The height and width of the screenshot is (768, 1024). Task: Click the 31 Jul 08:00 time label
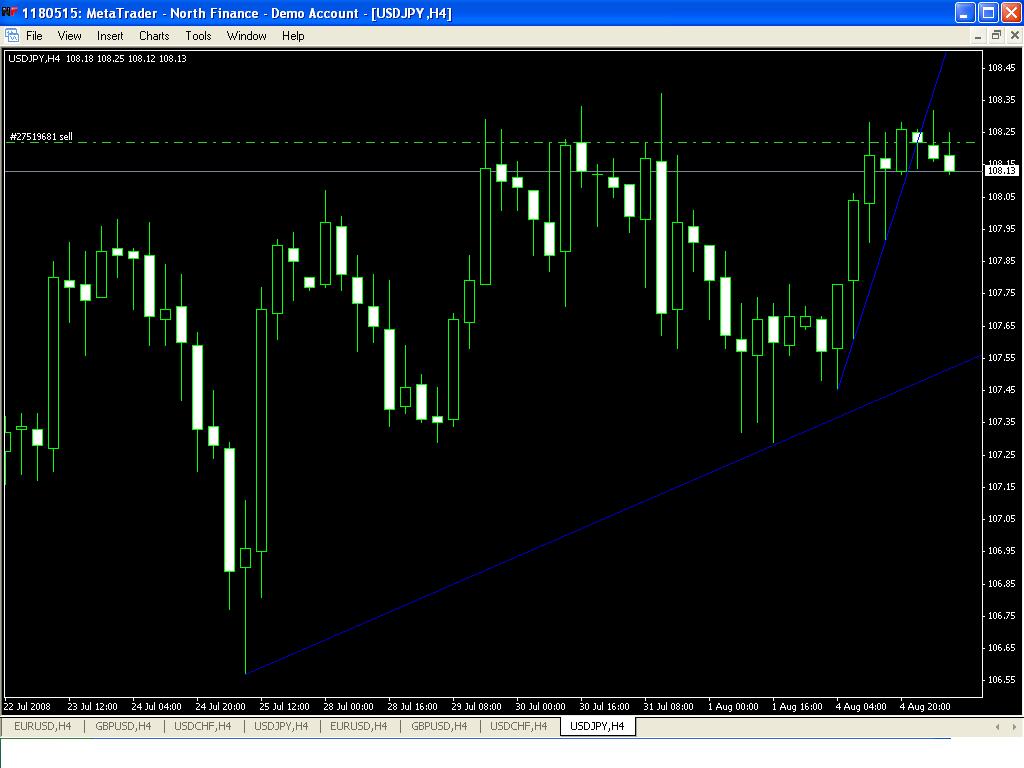pyautogui.click(x=668, y=706)
